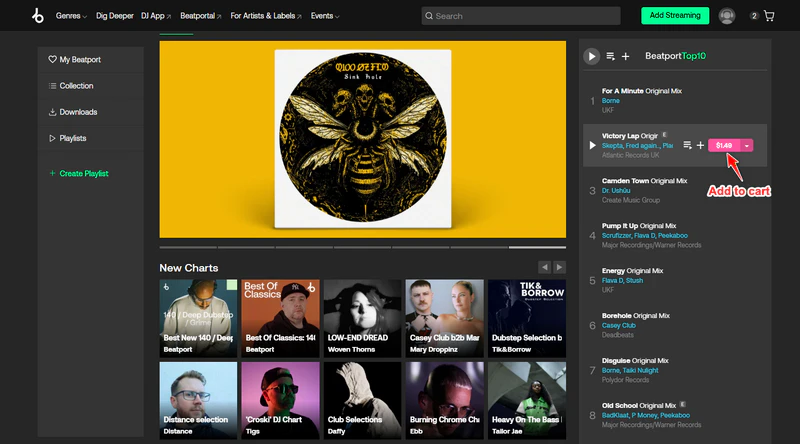Open Dig Deeper in navigation

click(115, 16)
